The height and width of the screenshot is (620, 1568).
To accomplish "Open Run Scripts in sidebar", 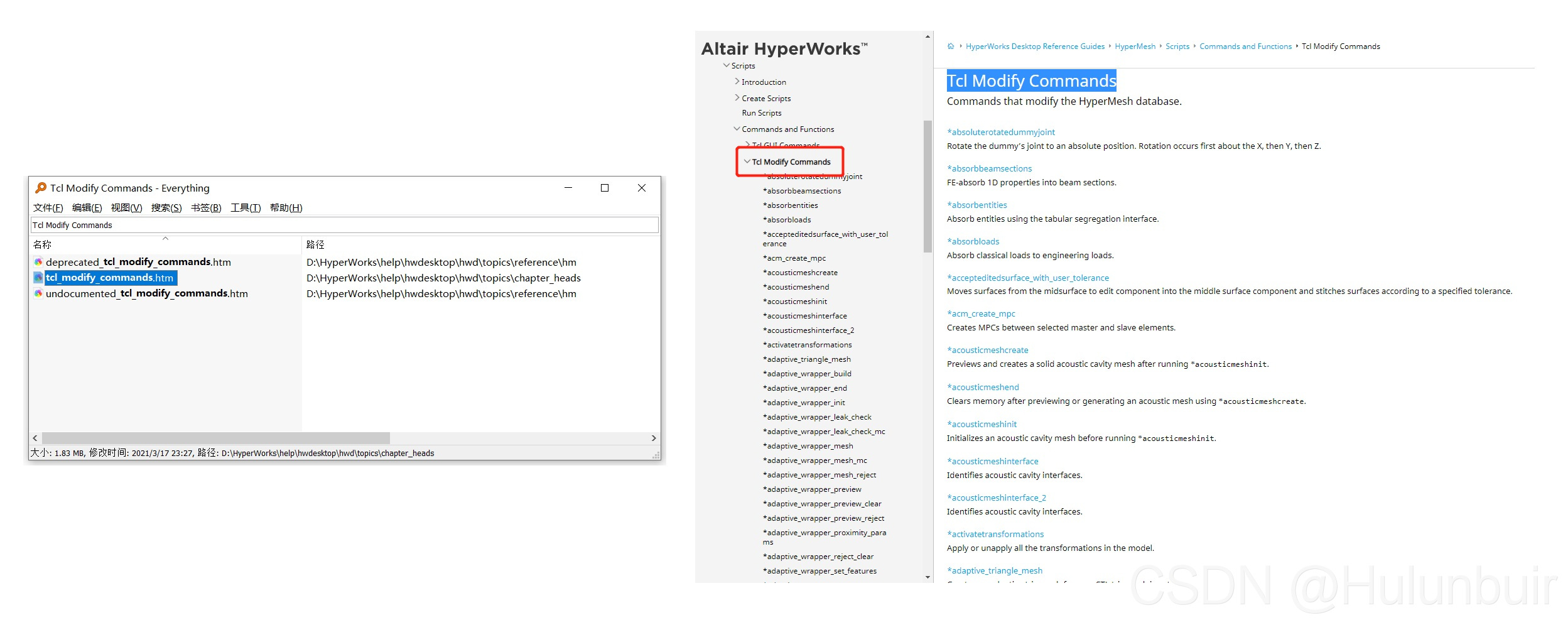I will click(x=762, y=113).
